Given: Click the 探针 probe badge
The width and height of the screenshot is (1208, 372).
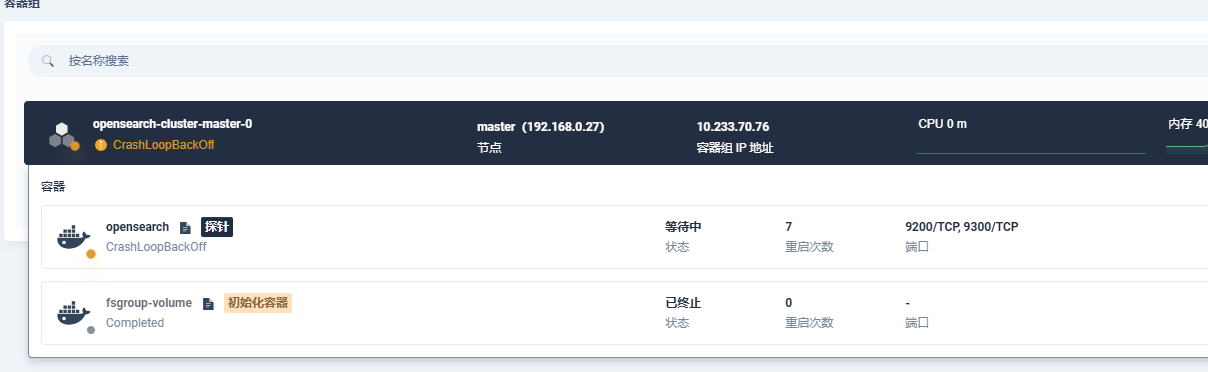Looking at the screenshot, I should click(x=217, y=227).
